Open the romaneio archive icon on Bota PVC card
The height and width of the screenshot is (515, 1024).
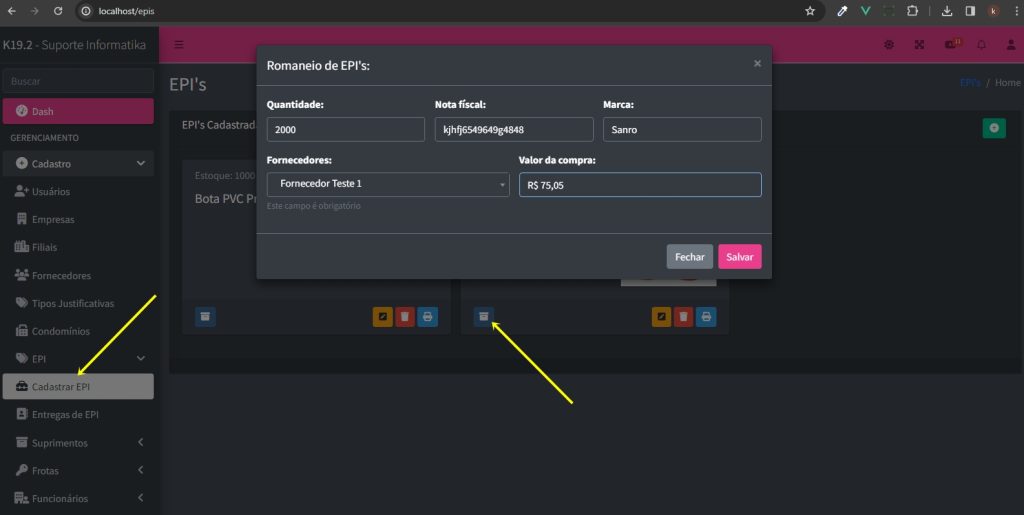pyautogui.click(x=205, y=317)
